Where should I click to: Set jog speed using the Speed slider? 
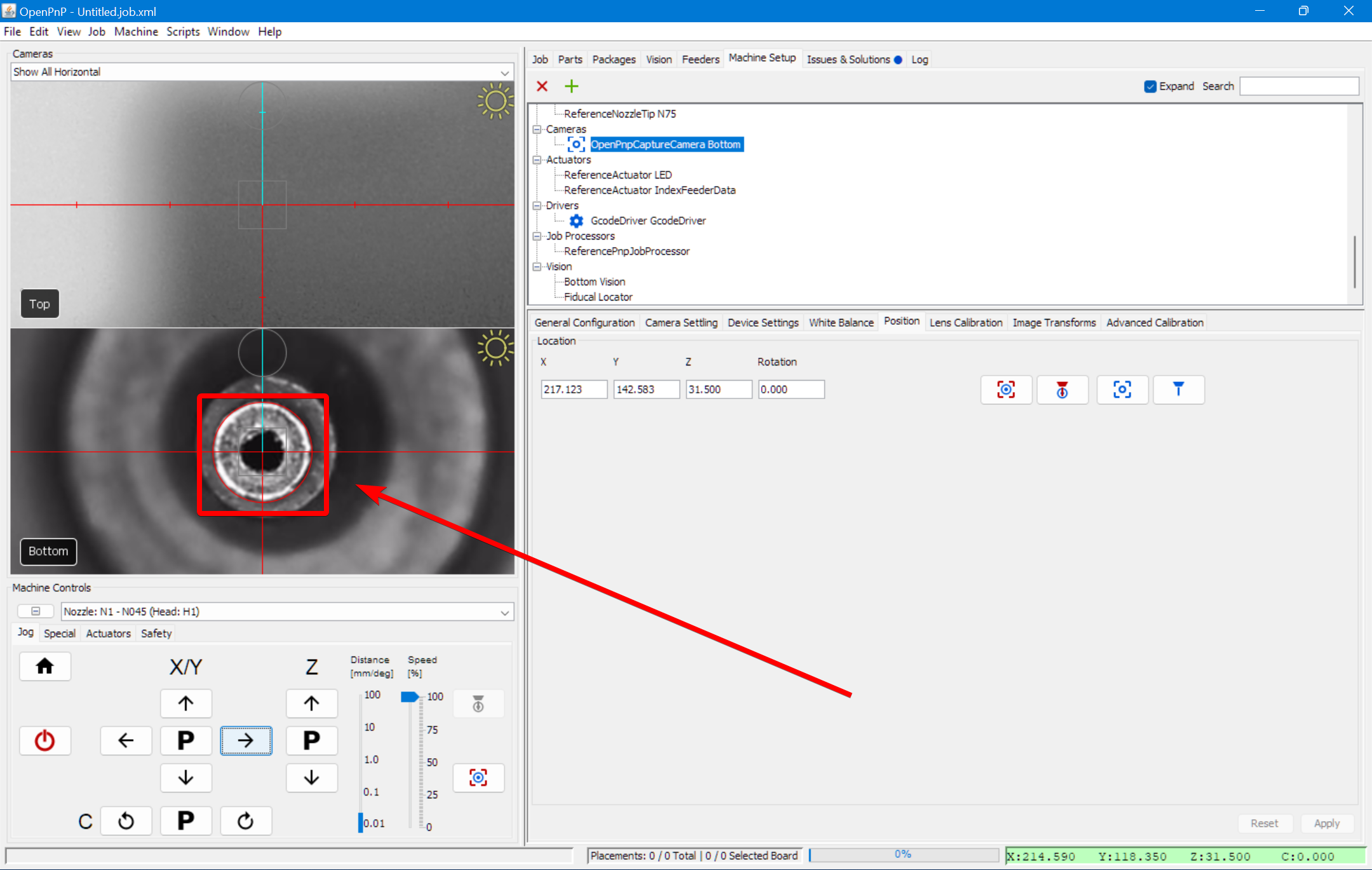tap(410, 696)
